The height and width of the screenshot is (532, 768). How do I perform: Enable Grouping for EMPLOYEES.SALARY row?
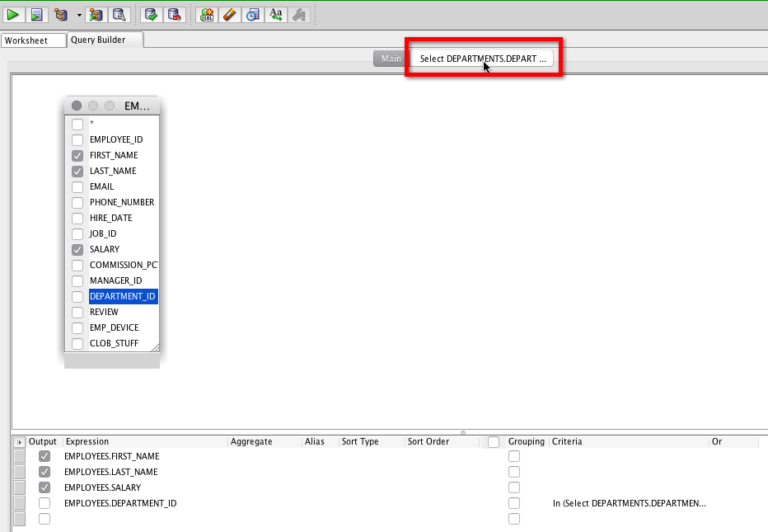pyautogui.click(x=514, y=487)
